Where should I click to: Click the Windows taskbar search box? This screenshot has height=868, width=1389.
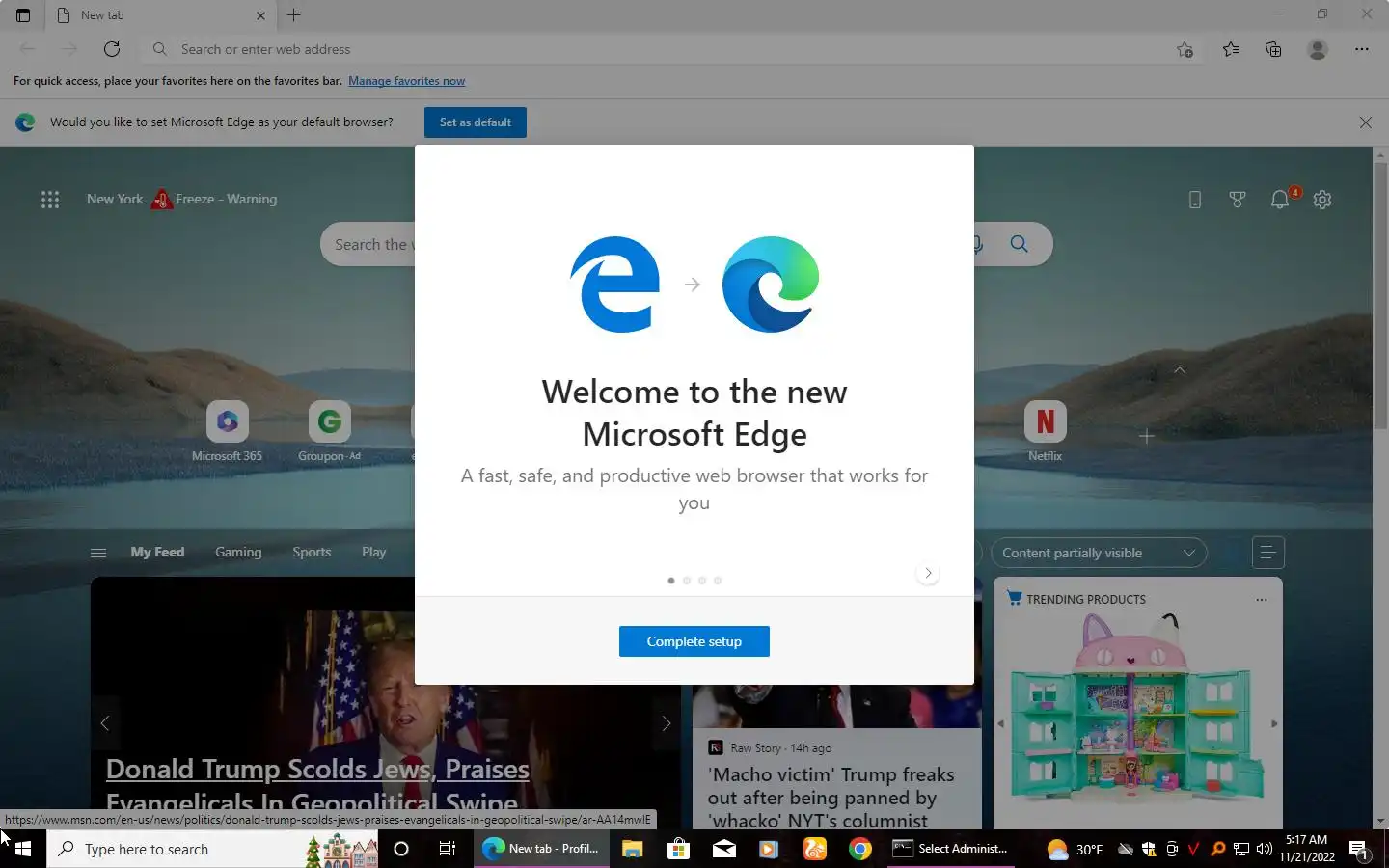coord(212,849)
